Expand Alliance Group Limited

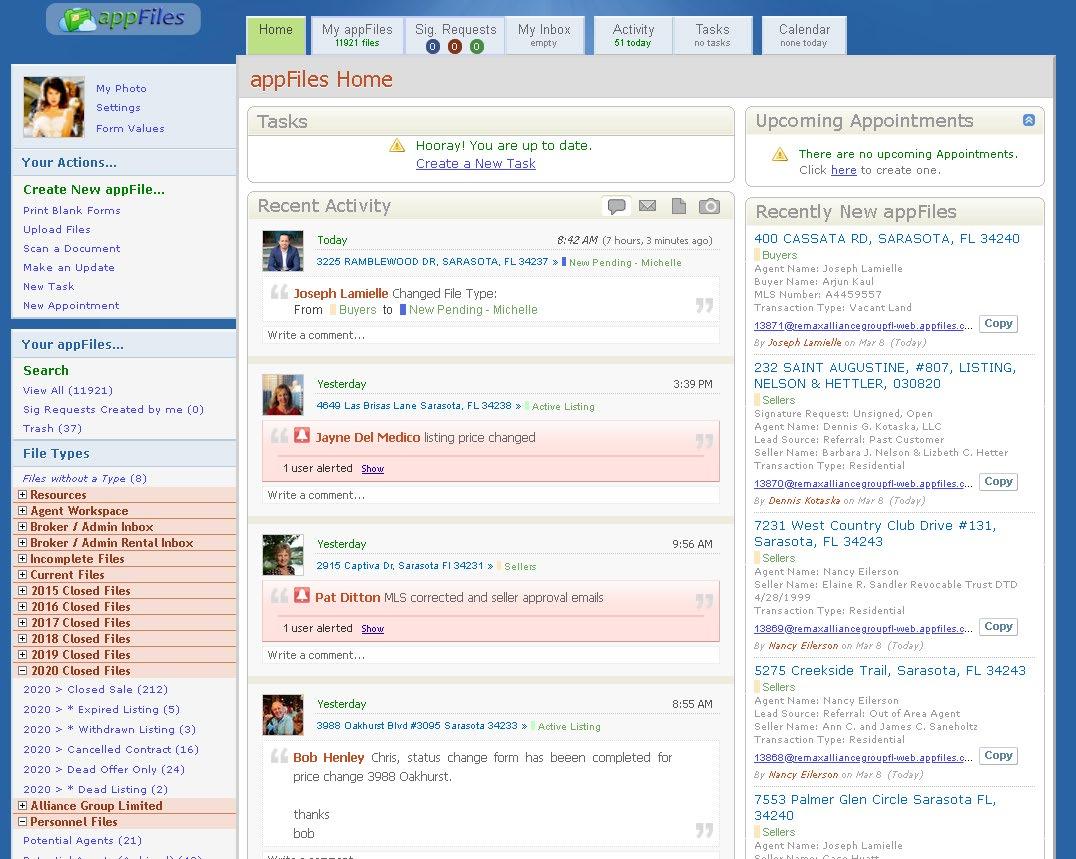[x=22, y=805]
